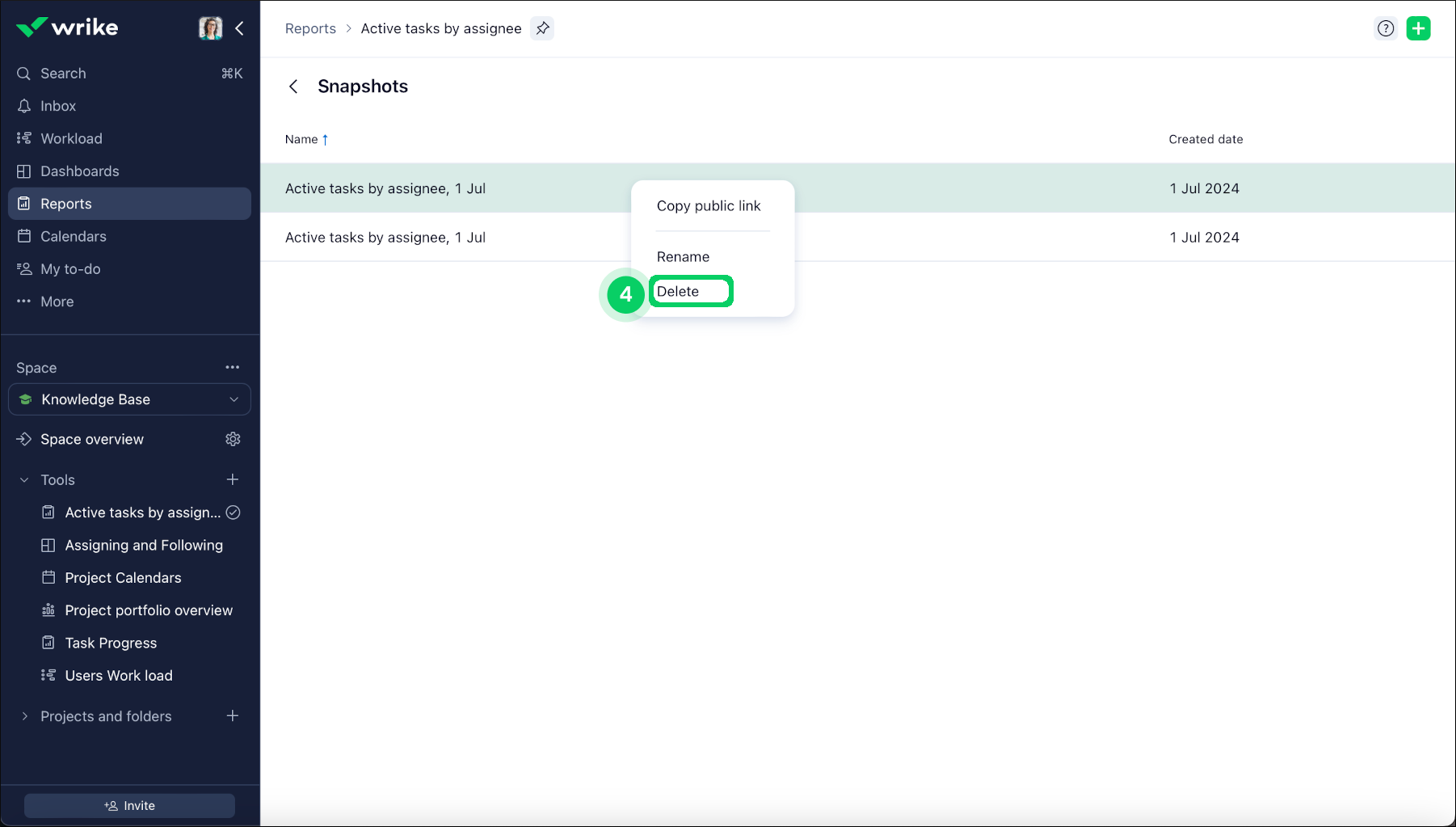Viewport: 1456px width, 827px height.
Task: Open Space overview settings gear
Action: tap(233, 439)
